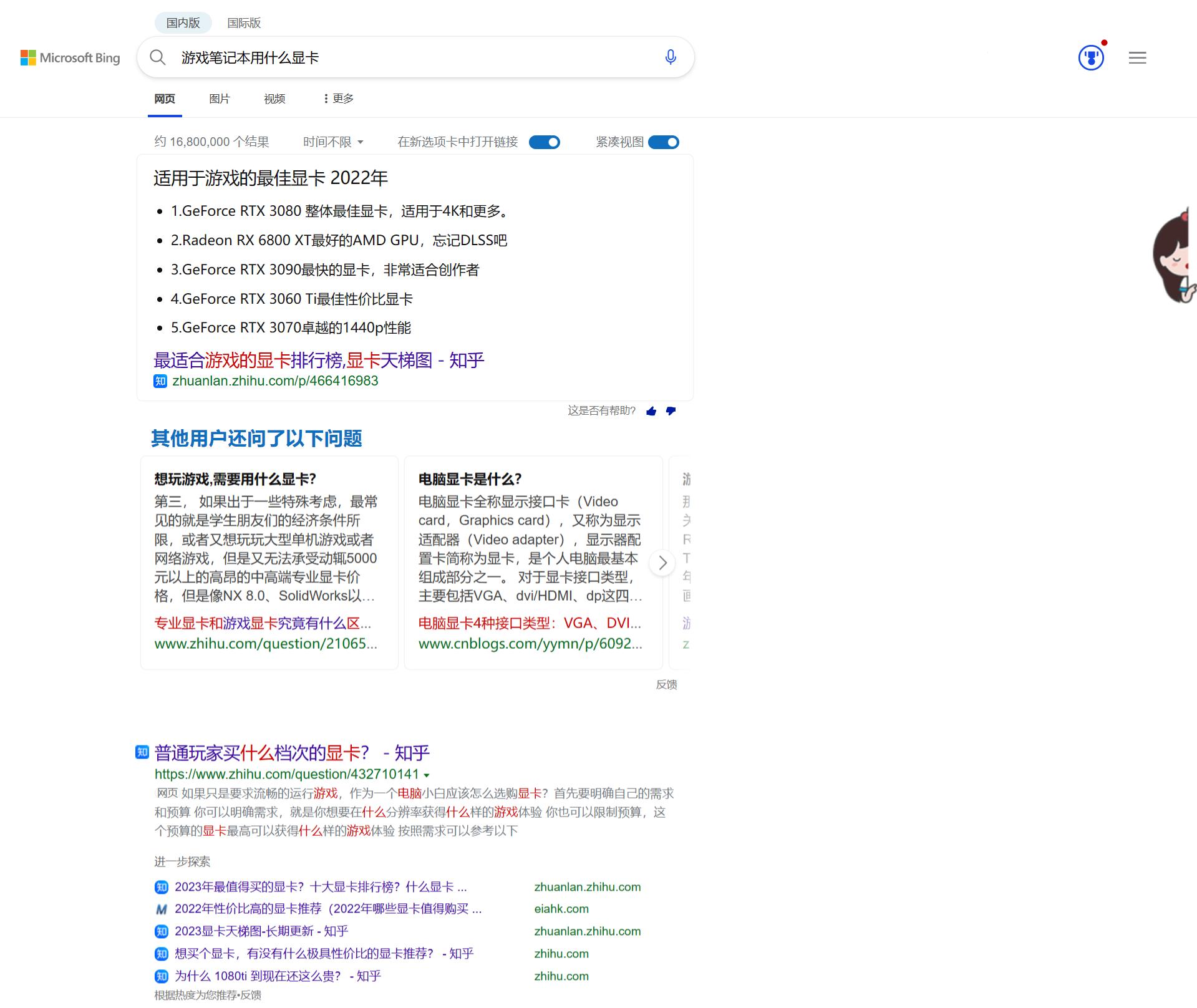1197x1008 pixels.
Task: Click the thumbs up icon next to 这是否有帮助
Action: pos(651,411)
